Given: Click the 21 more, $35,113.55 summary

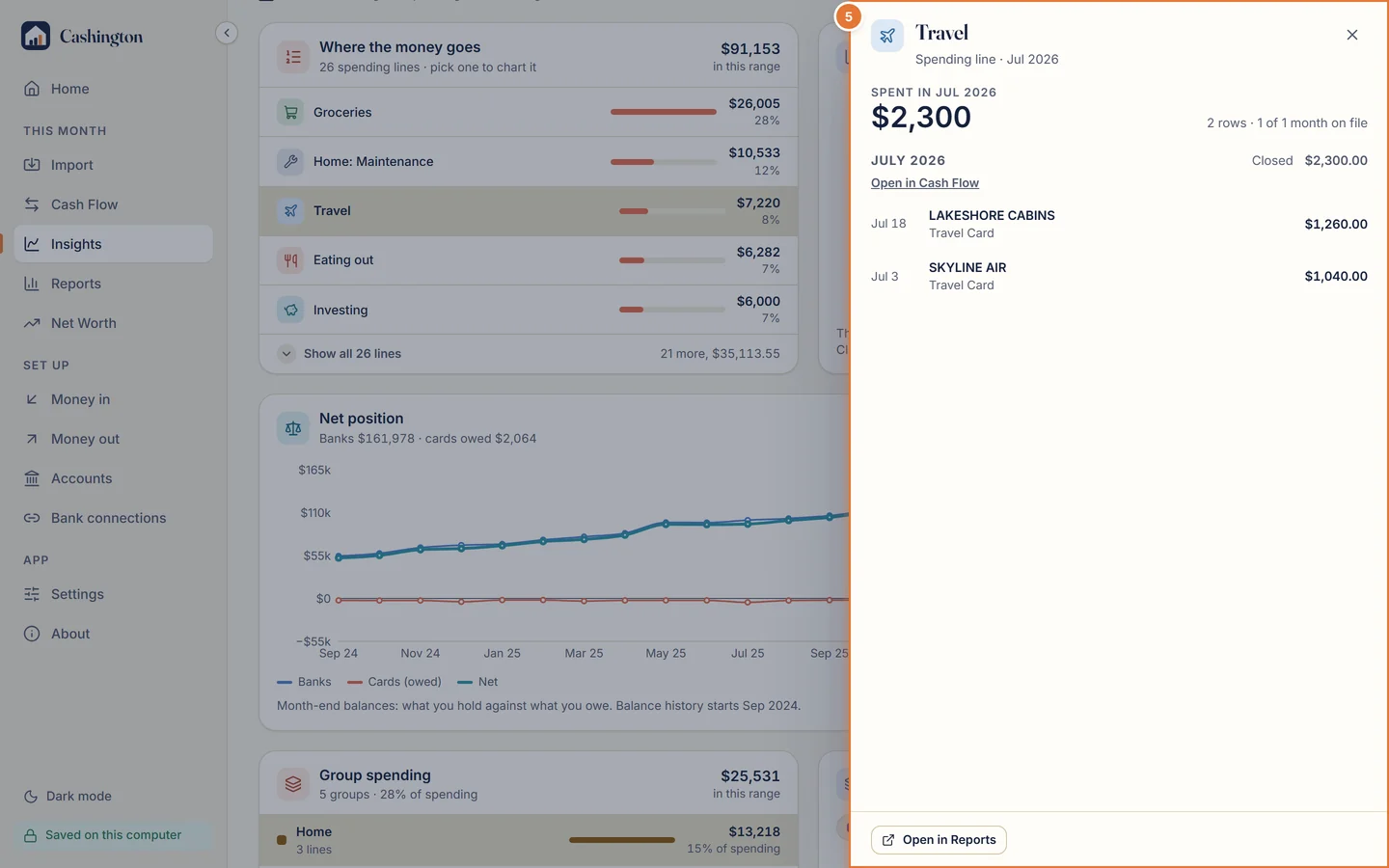Looking at the screenshot, I should click(x=720, y=354).
